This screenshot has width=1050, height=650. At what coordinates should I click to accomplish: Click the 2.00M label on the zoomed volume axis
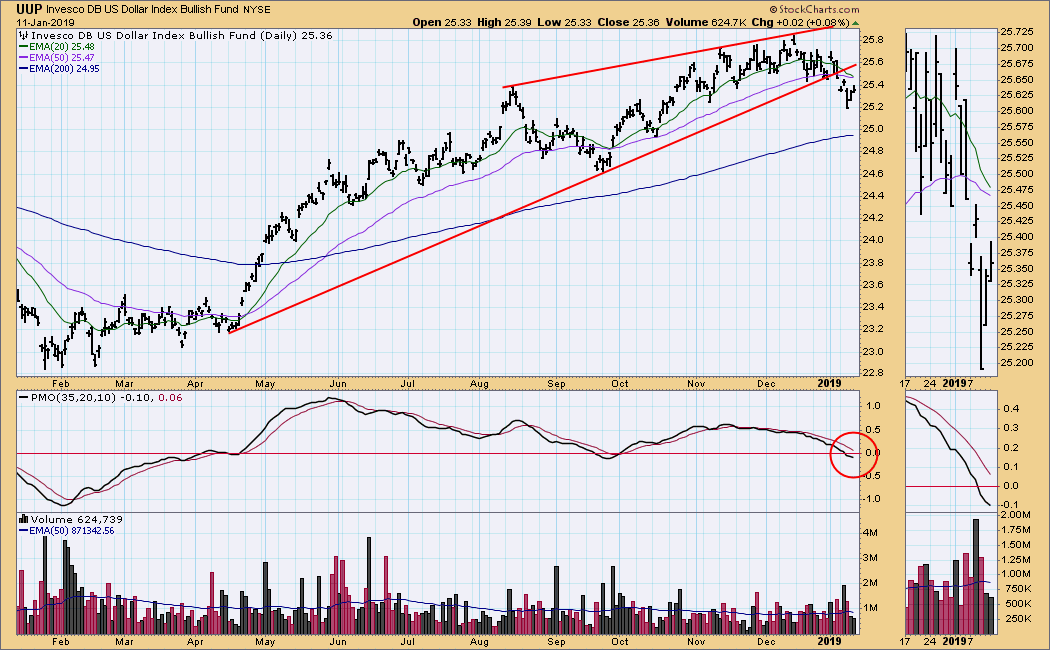(1016, 515)
